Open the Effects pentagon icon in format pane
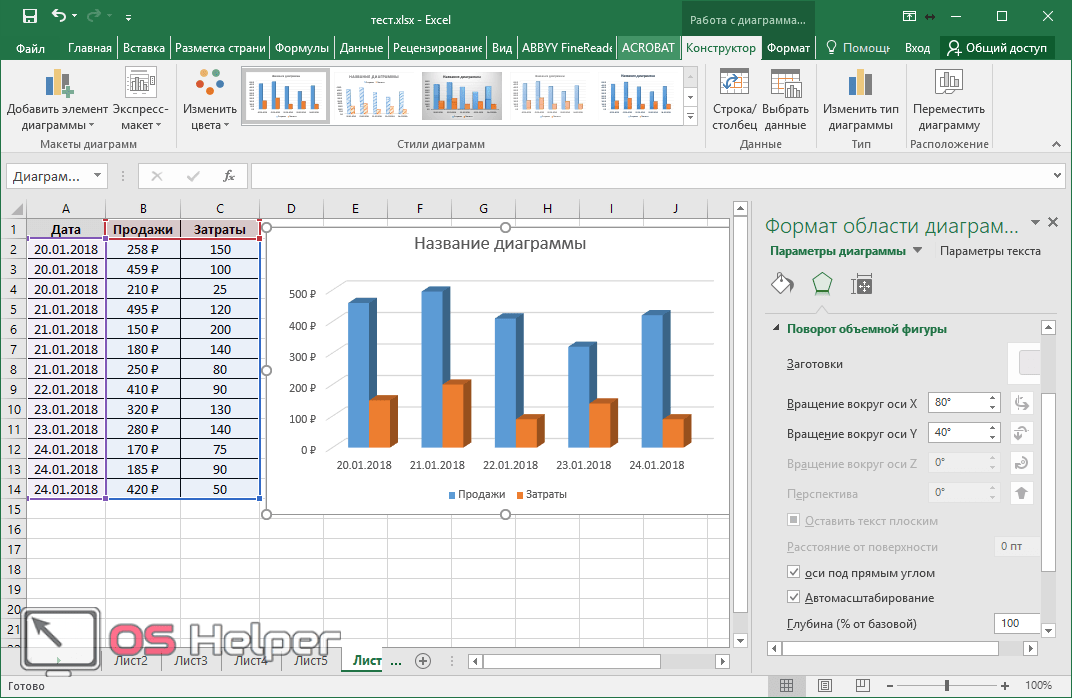 tap(821, 284)
